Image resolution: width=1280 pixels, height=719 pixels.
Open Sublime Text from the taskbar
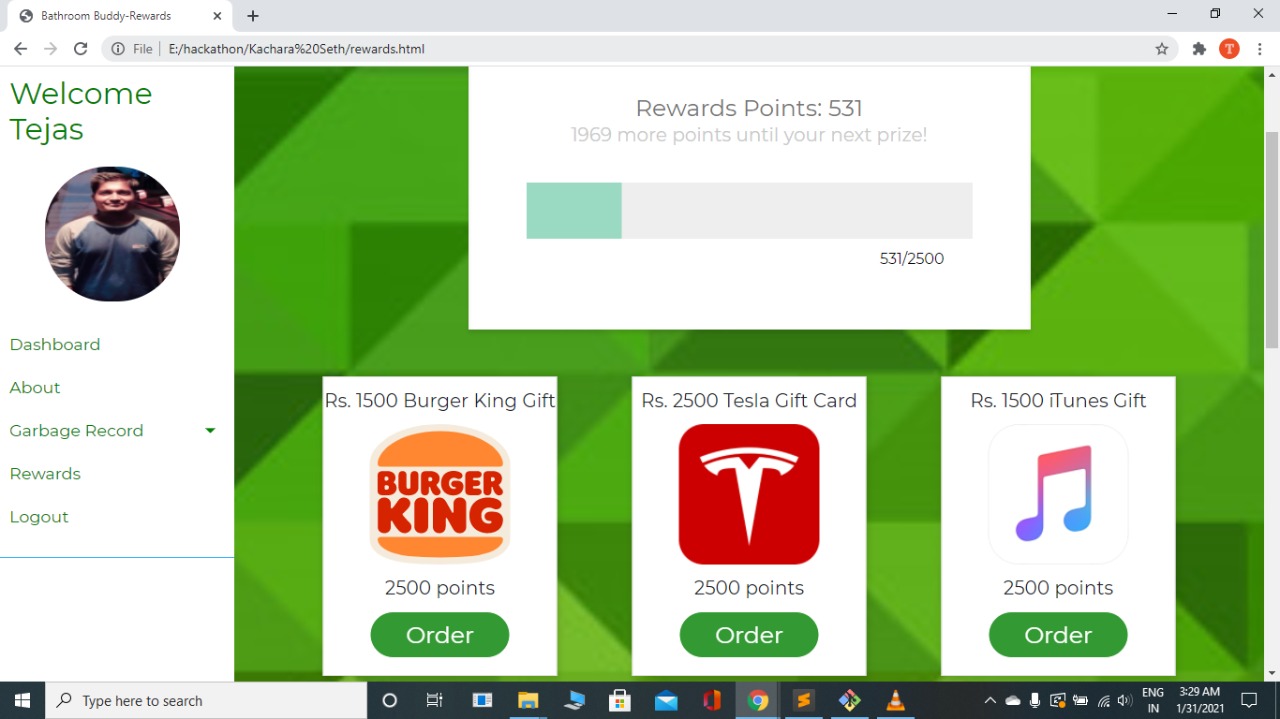click(x=803, y=700)
